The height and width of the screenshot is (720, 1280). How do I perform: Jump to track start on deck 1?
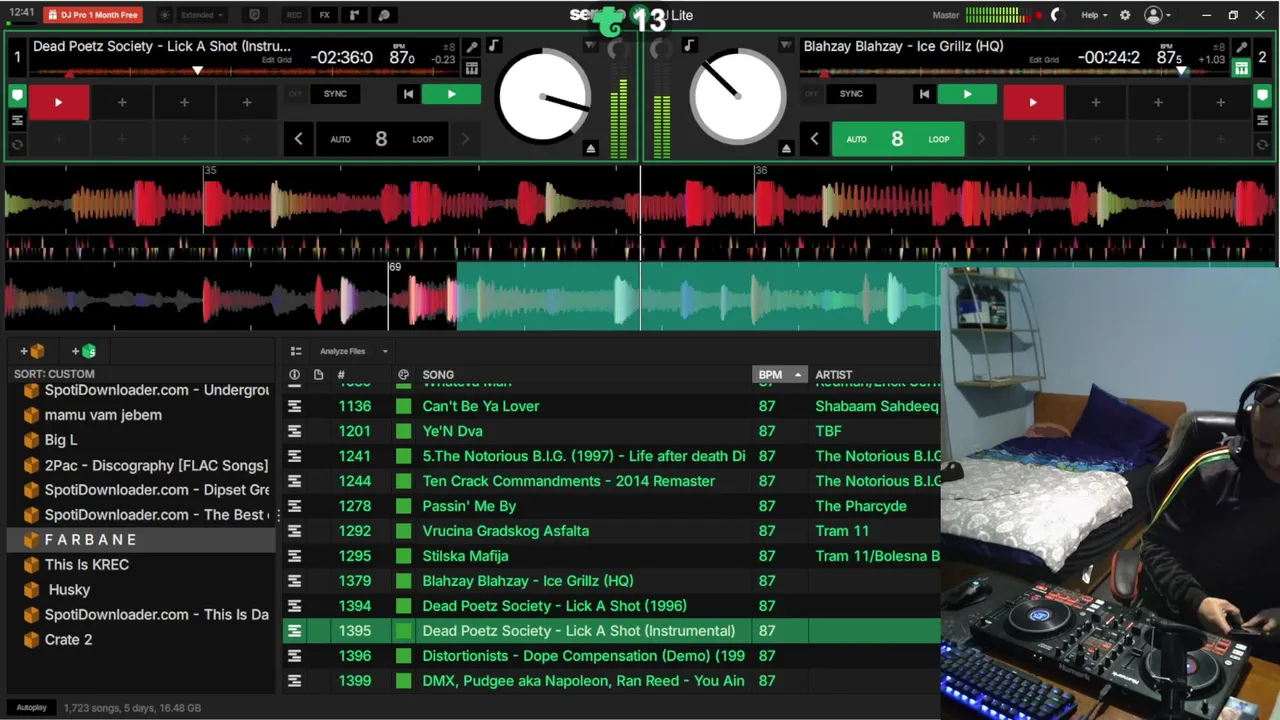pos(408,94)
